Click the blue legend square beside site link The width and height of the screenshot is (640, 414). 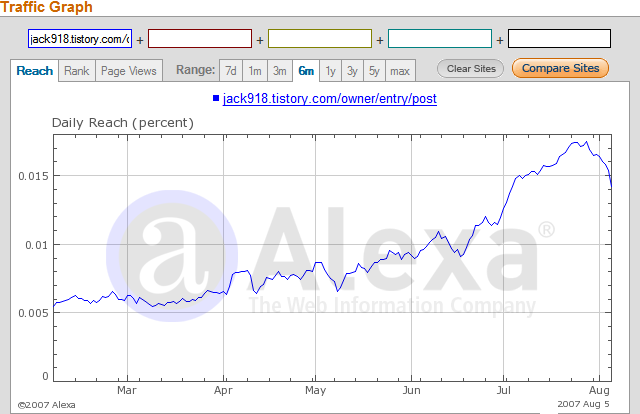[x=216, y=98]
